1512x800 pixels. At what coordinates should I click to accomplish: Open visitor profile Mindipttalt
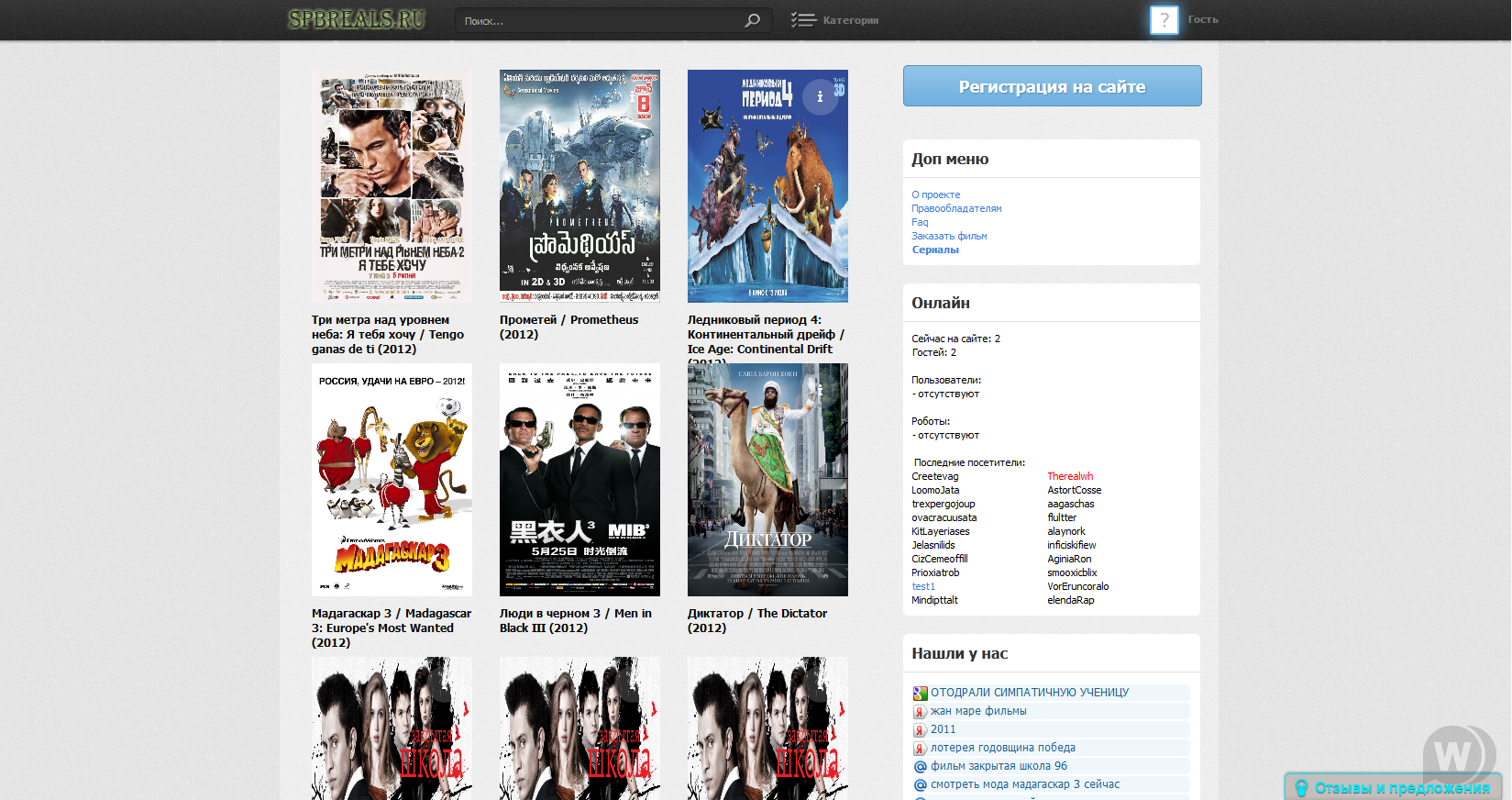[934, 600]
